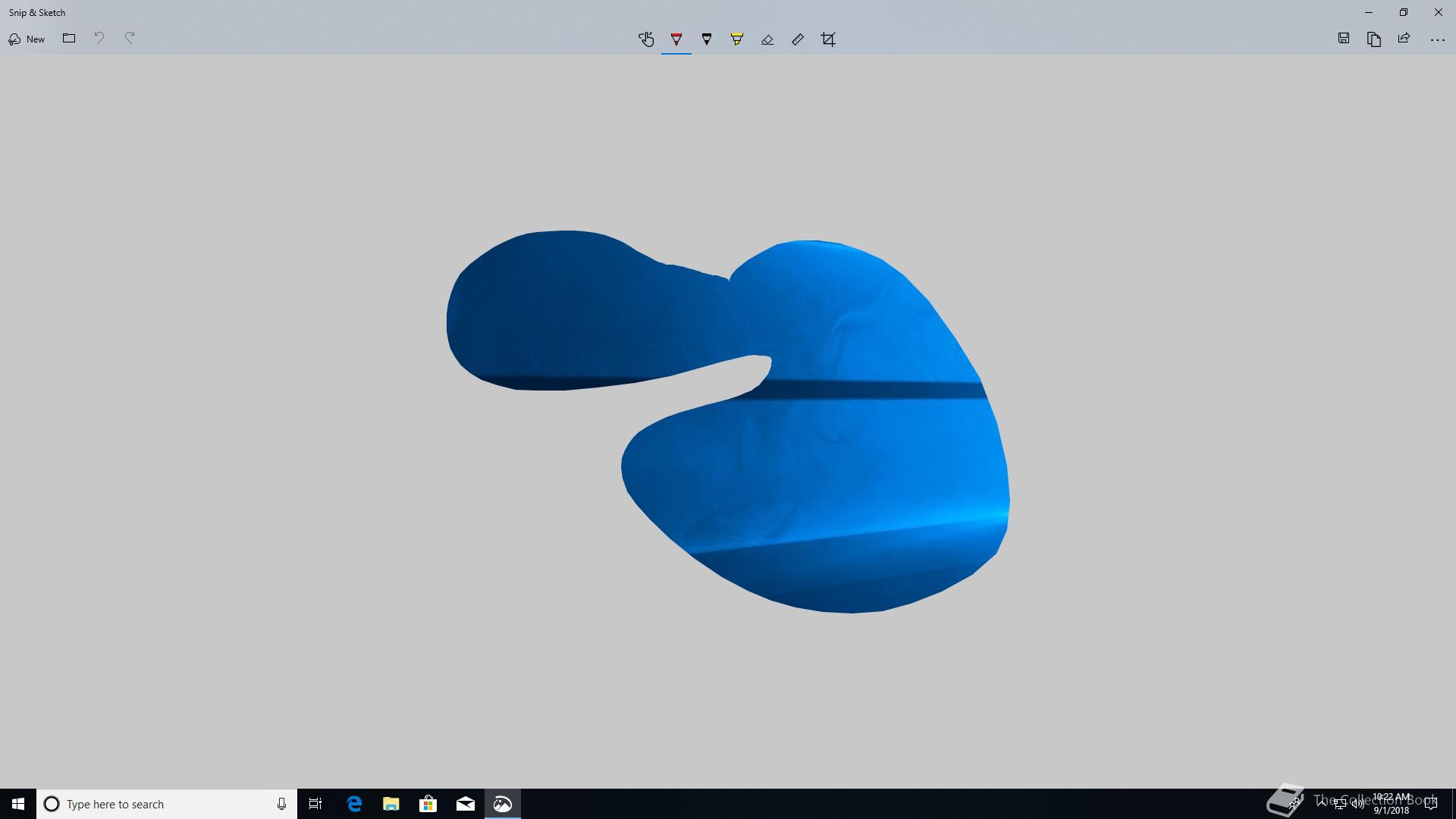The image size is (1456, 819).
Task: Open the Action Center notifications
Action: pyautogui.click(x=1431, y=804)
